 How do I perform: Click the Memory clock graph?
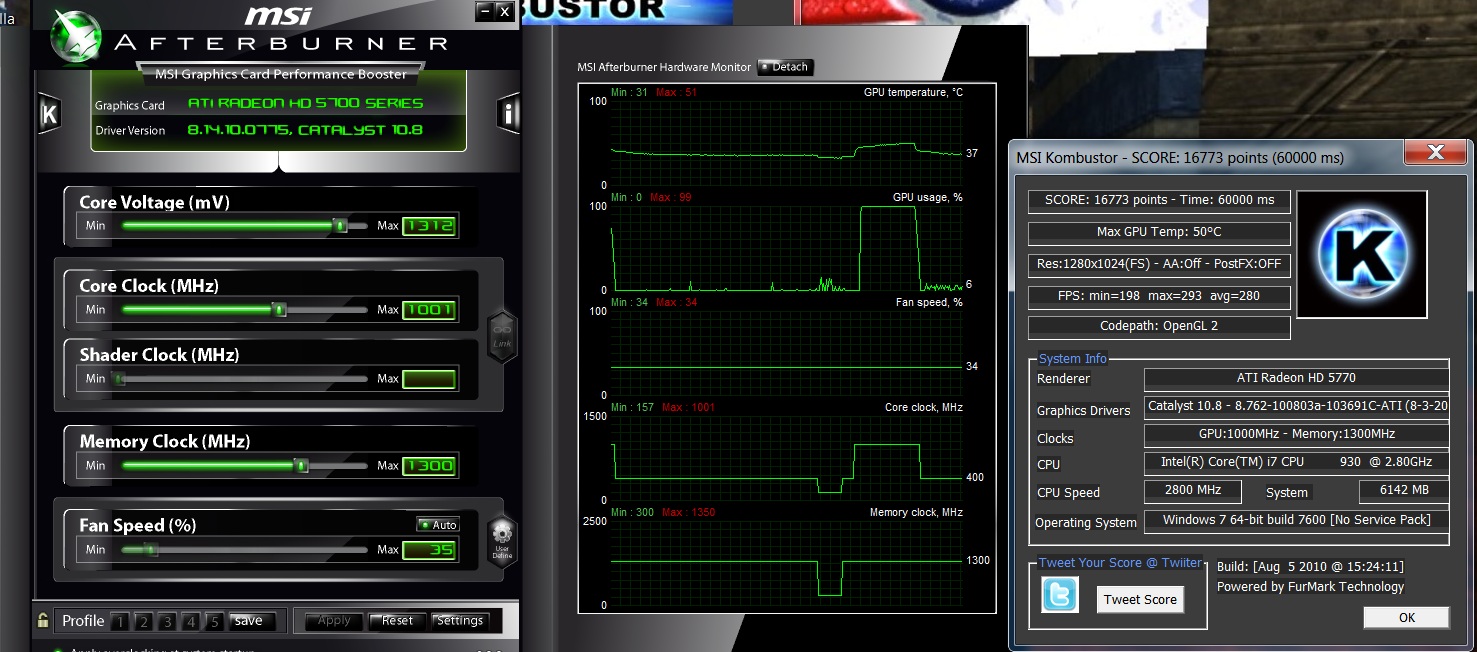[x=786, y=563]
